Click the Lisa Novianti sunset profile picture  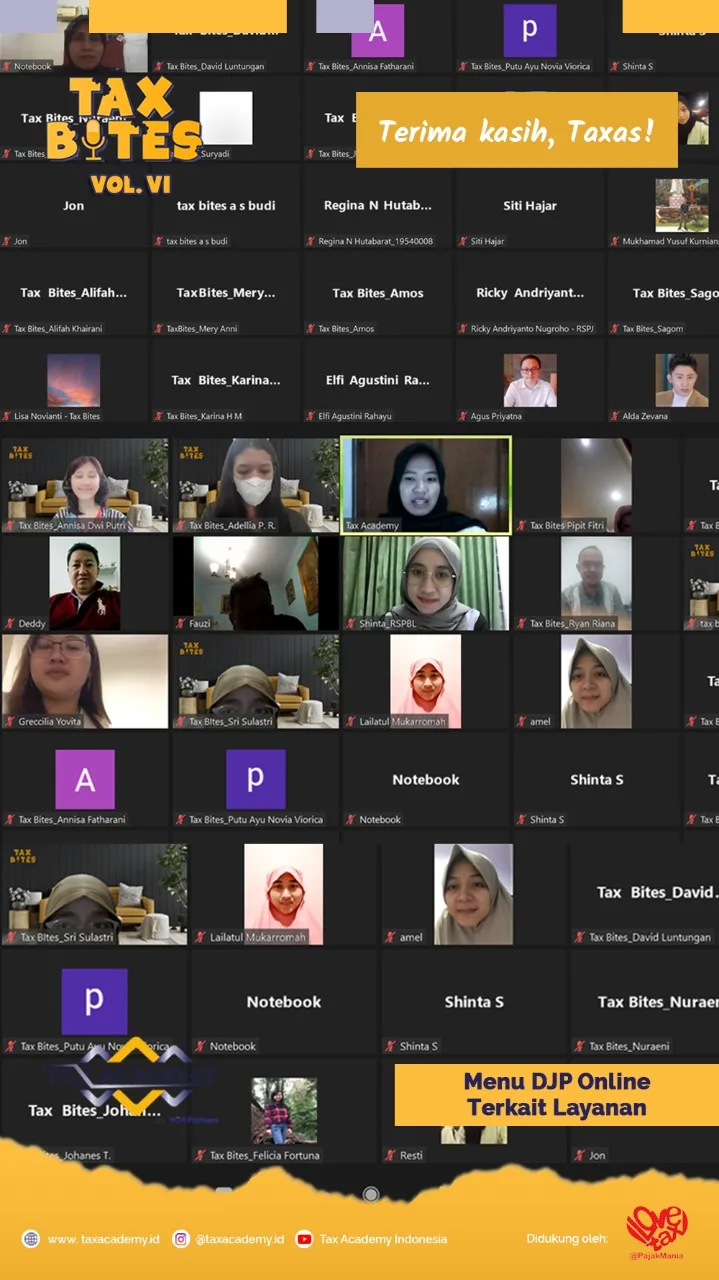point(73,380)
